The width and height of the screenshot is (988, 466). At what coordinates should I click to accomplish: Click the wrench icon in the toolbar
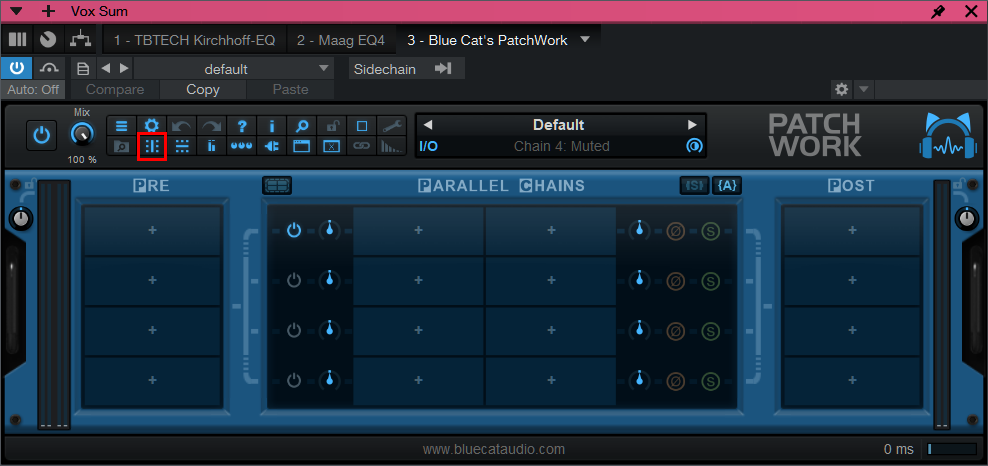point(392,127)
